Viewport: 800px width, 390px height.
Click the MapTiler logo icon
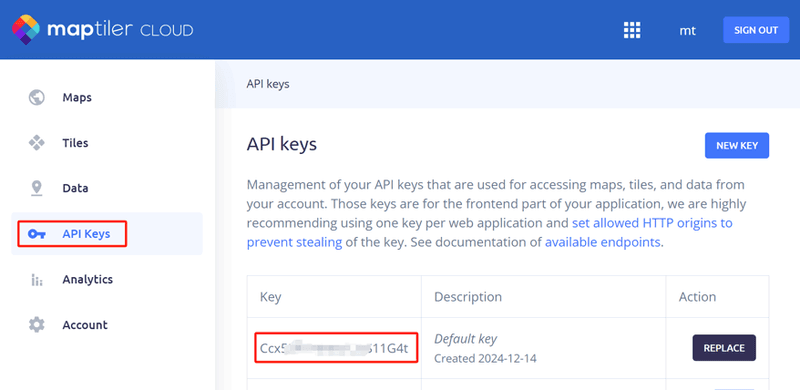[x=26, y=30]
